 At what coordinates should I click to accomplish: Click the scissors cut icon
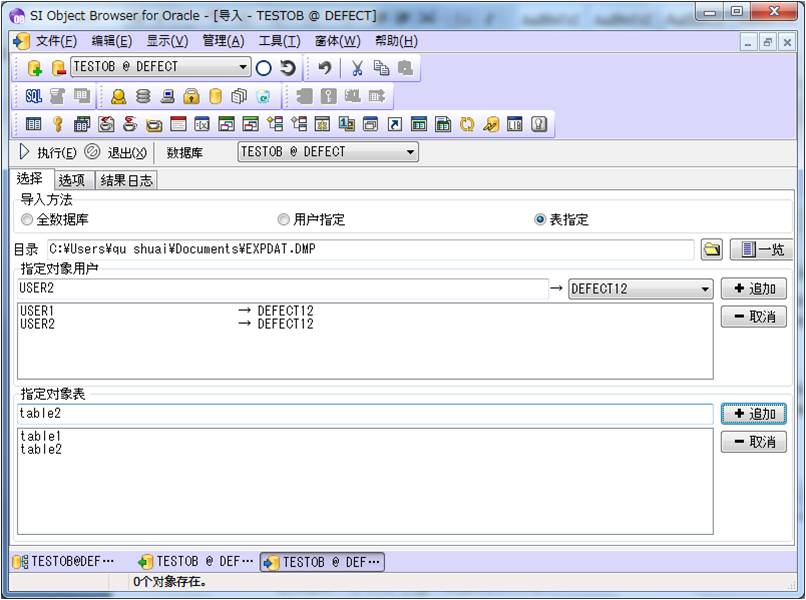(356, 68)
